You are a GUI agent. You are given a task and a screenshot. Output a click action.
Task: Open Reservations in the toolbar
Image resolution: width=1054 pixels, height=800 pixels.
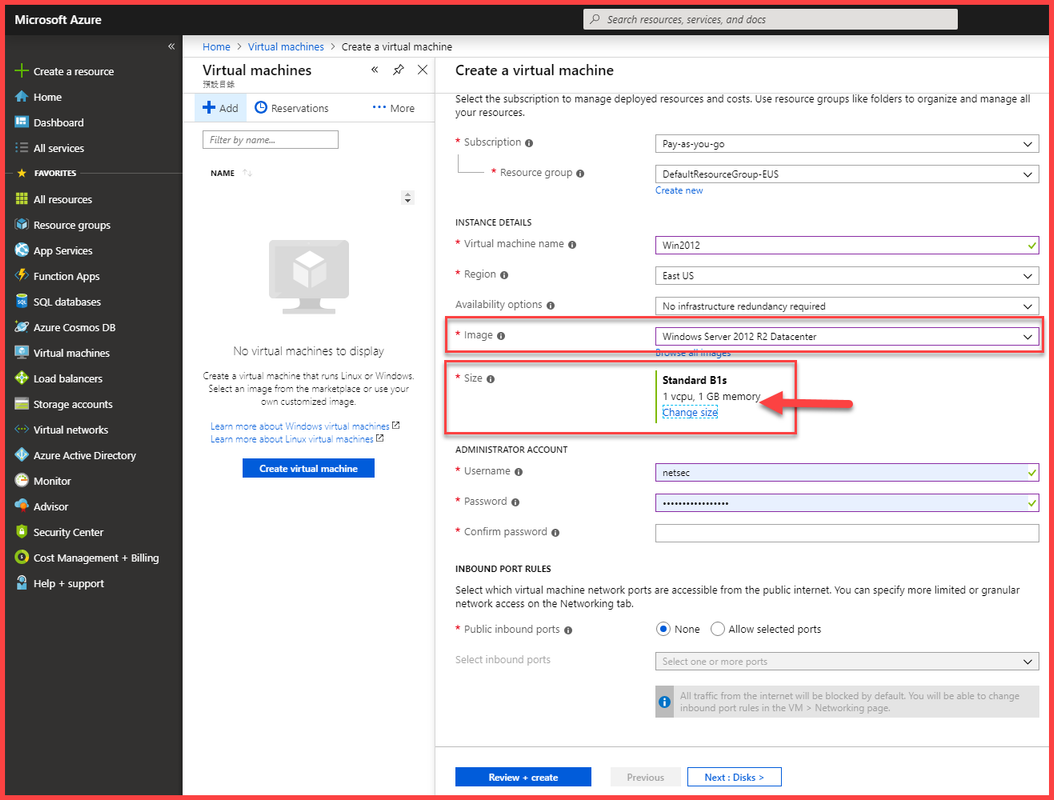pos(292,108)
